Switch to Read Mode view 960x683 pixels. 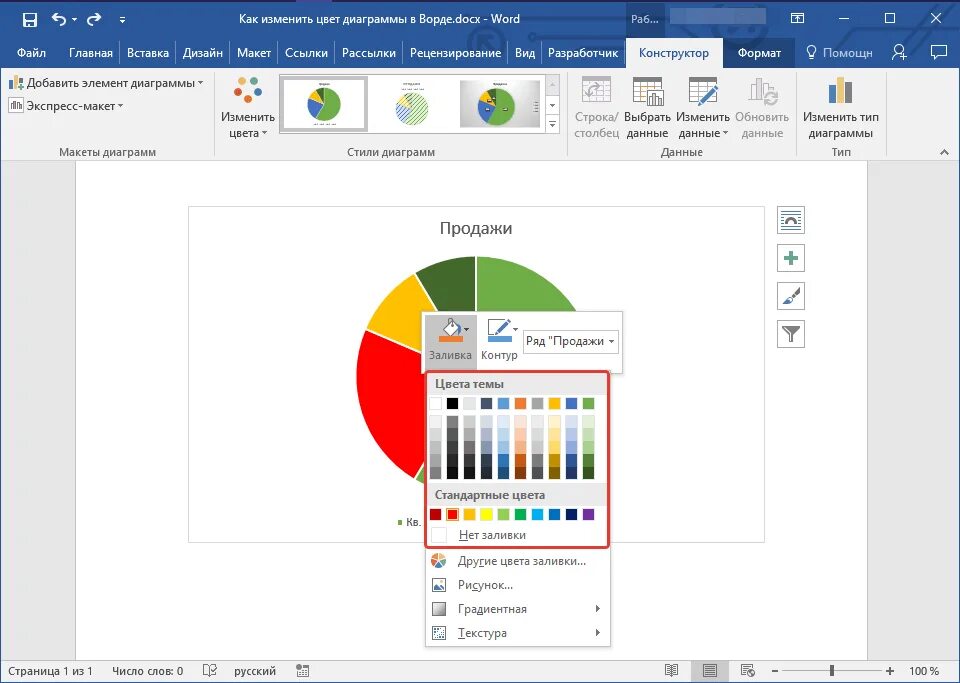[672, 671]
